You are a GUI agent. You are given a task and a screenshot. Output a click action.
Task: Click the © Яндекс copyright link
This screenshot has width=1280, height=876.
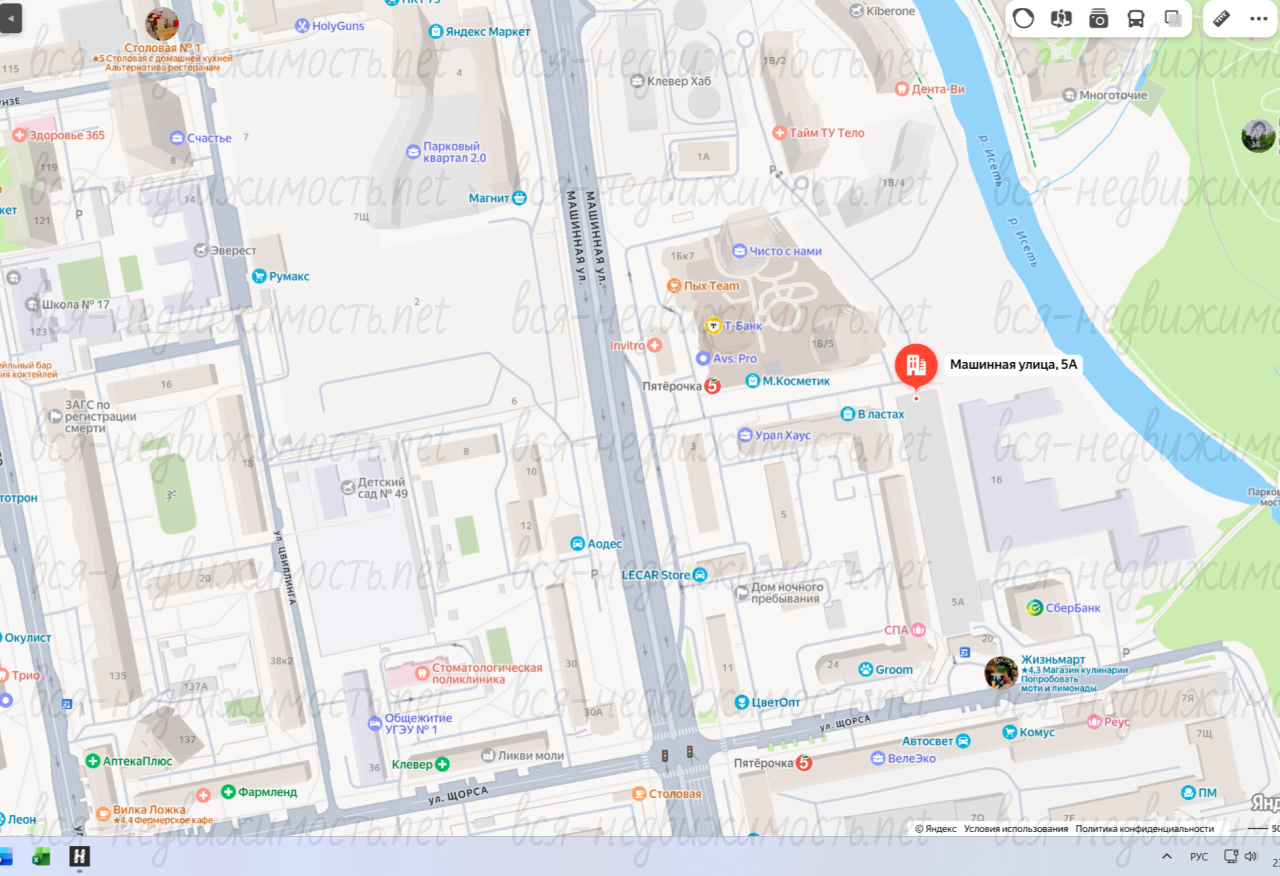937,829
